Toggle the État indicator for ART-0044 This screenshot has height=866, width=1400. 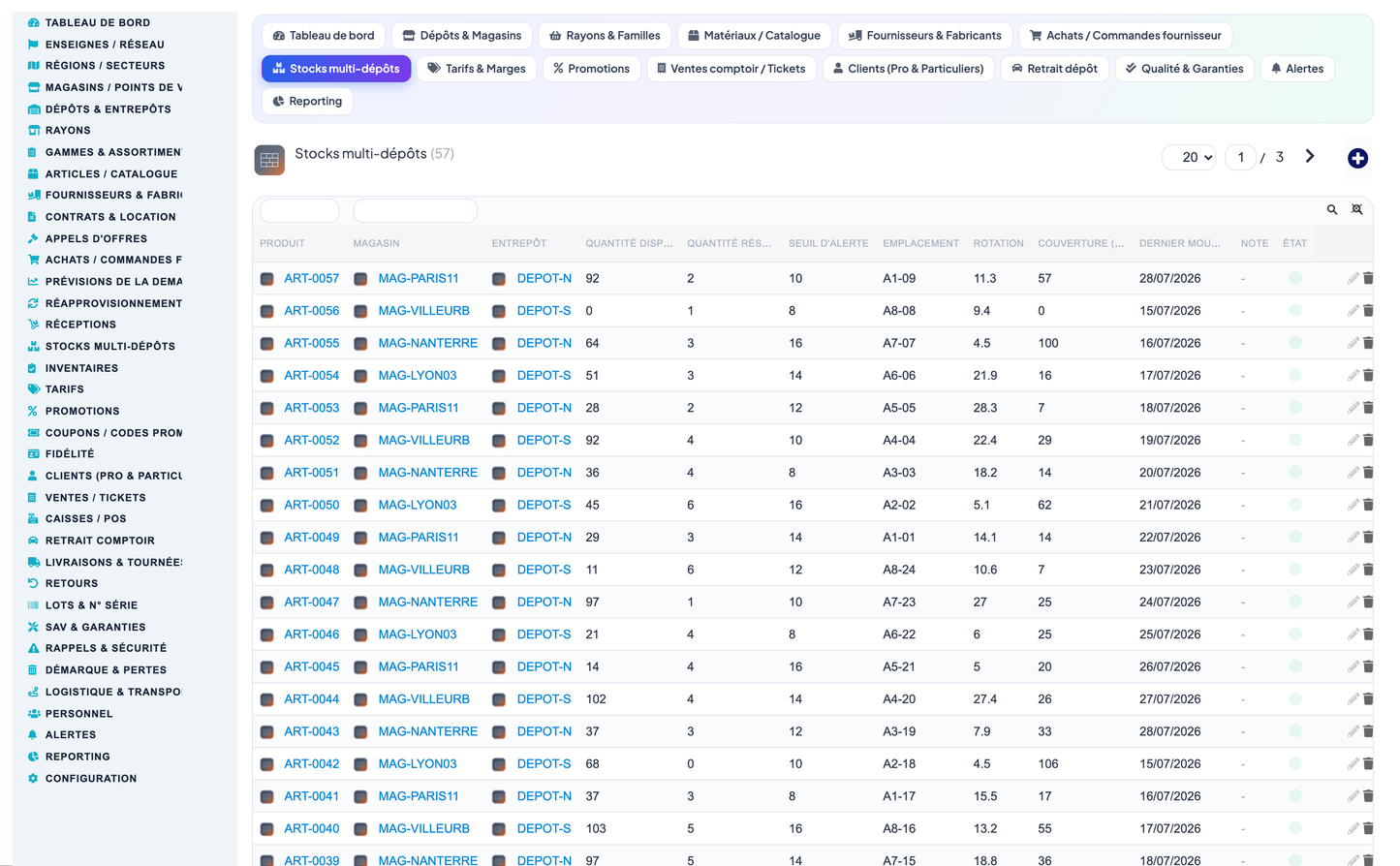click(x=1295, y=698)
